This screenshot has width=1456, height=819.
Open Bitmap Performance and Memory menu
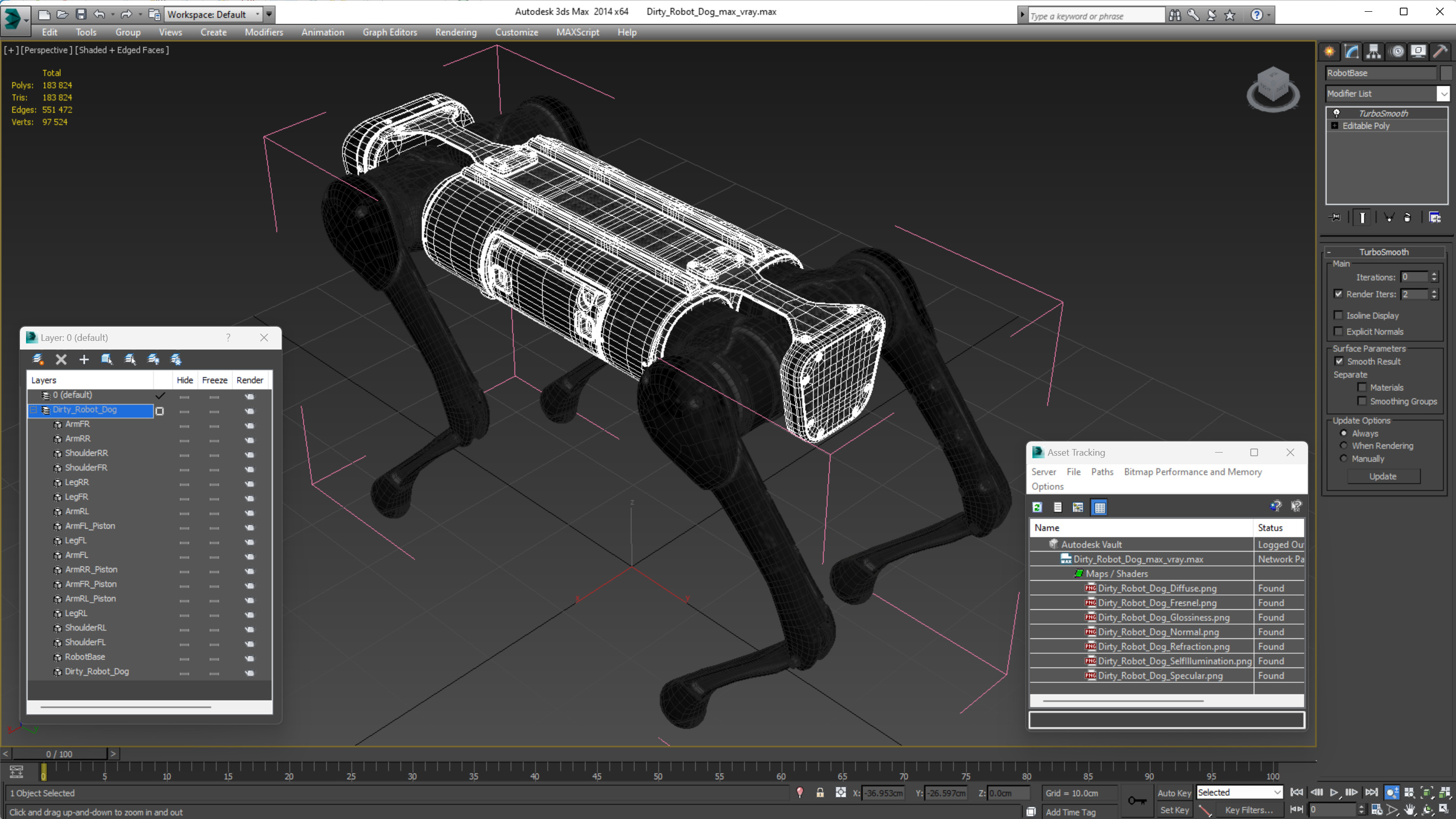pyautogui.click(x=1193, y=472)
